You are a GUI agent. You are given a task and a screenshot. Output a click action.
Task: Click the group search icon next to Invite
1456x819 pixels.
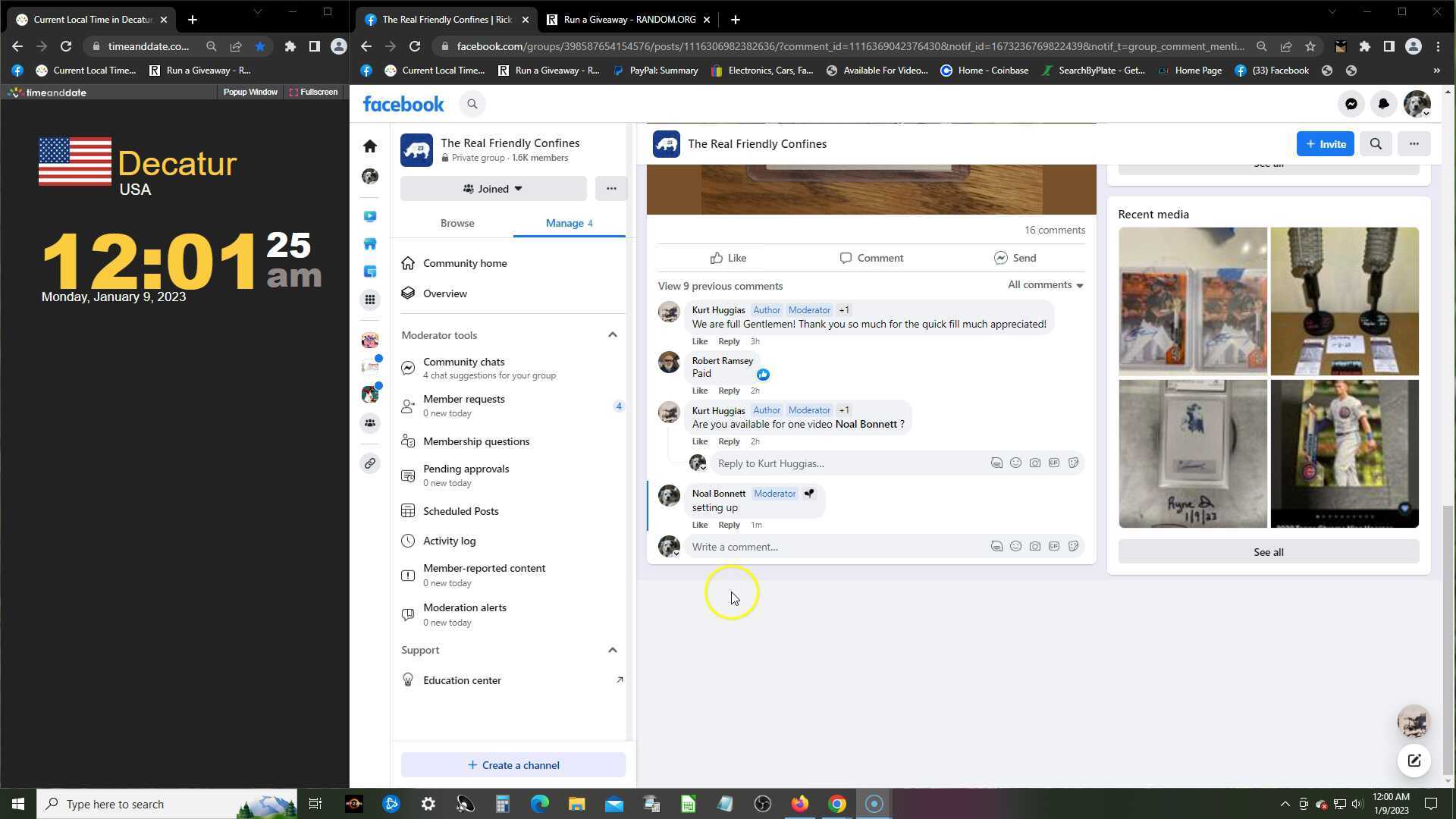pos(1375,143)
